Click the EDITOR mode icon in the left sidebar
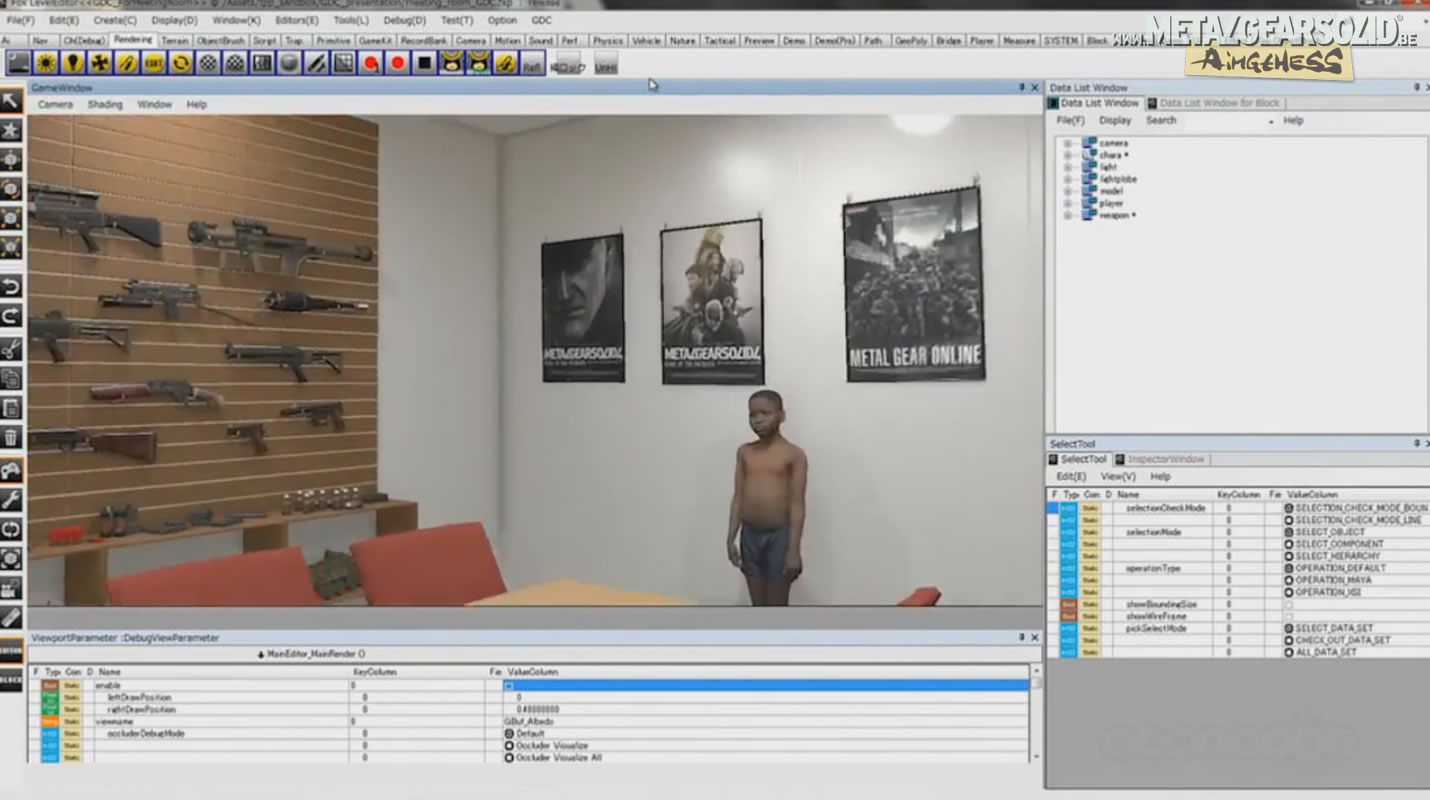 [x=11, y=650]
